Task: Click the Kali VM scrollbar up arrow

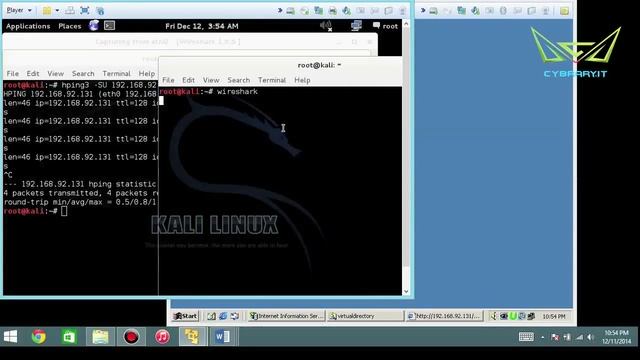Action: (406, 24)
